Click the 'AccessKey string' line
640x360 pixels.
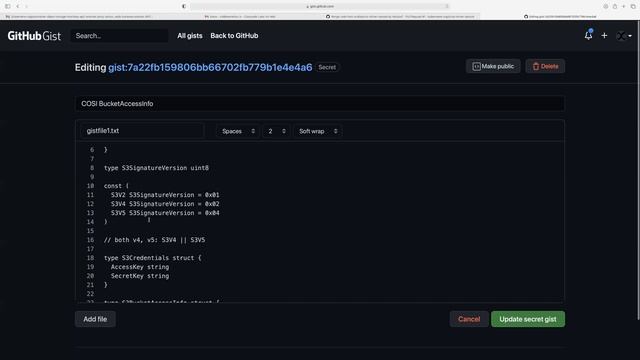pos(140,267)
